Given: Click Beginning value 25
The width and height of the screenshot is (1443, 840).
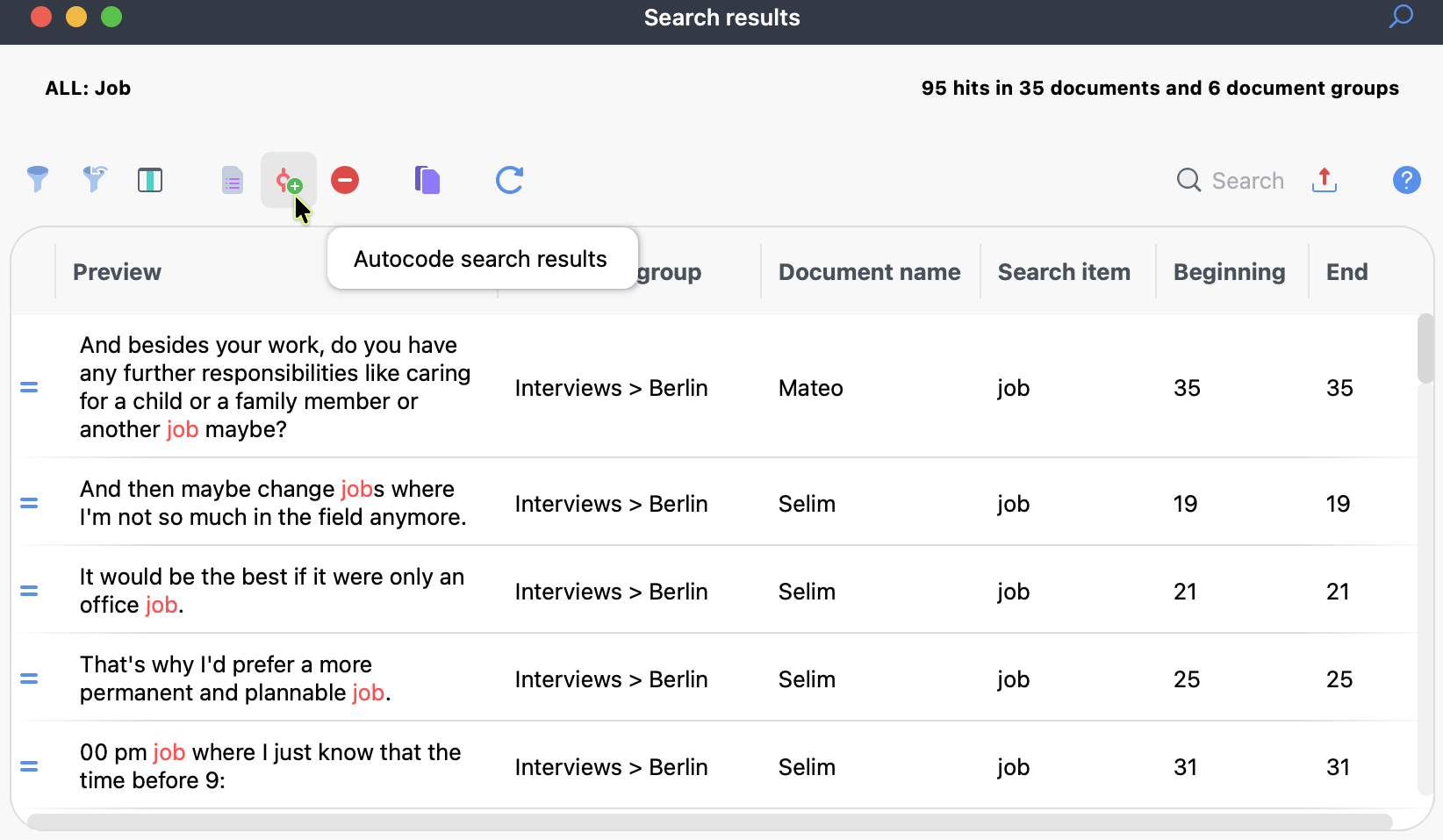Looking at the screenshot, I should pyautogui.click(x=1187, y=679).
